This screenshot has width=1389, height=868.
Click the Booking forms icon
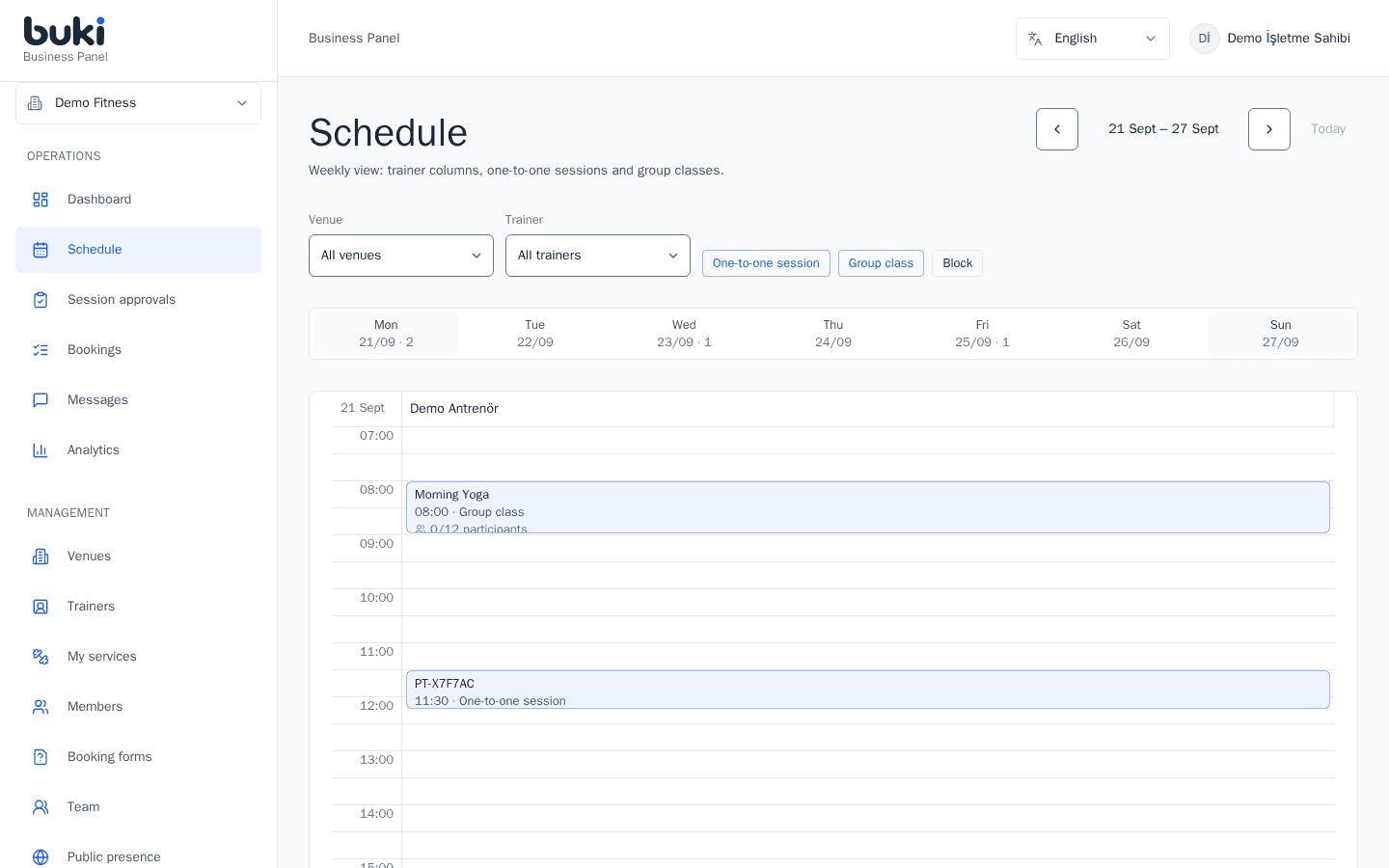click(x=41, y=757)
